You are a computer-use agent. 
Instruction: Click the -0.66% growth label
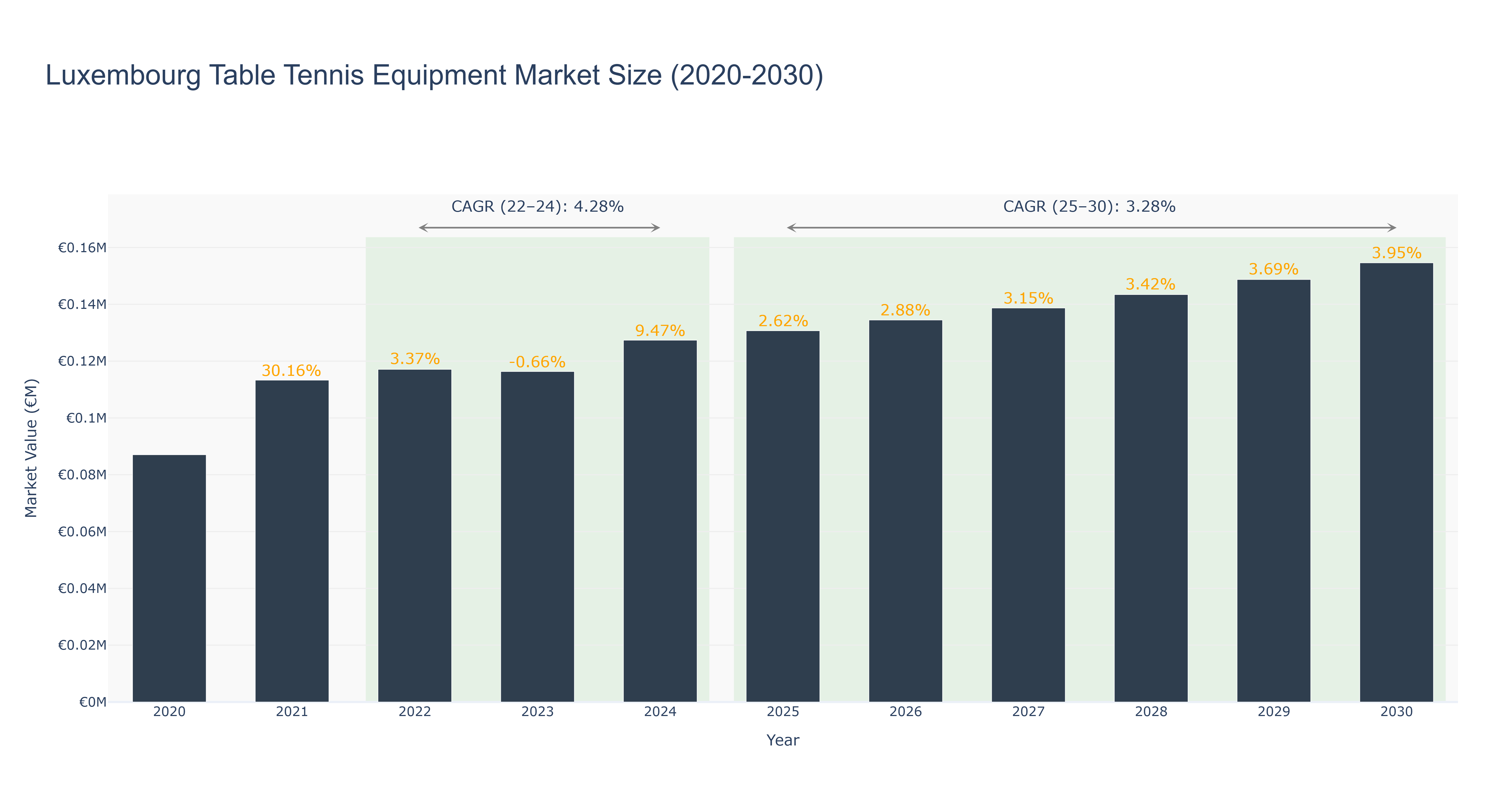[x=537, y=362]
